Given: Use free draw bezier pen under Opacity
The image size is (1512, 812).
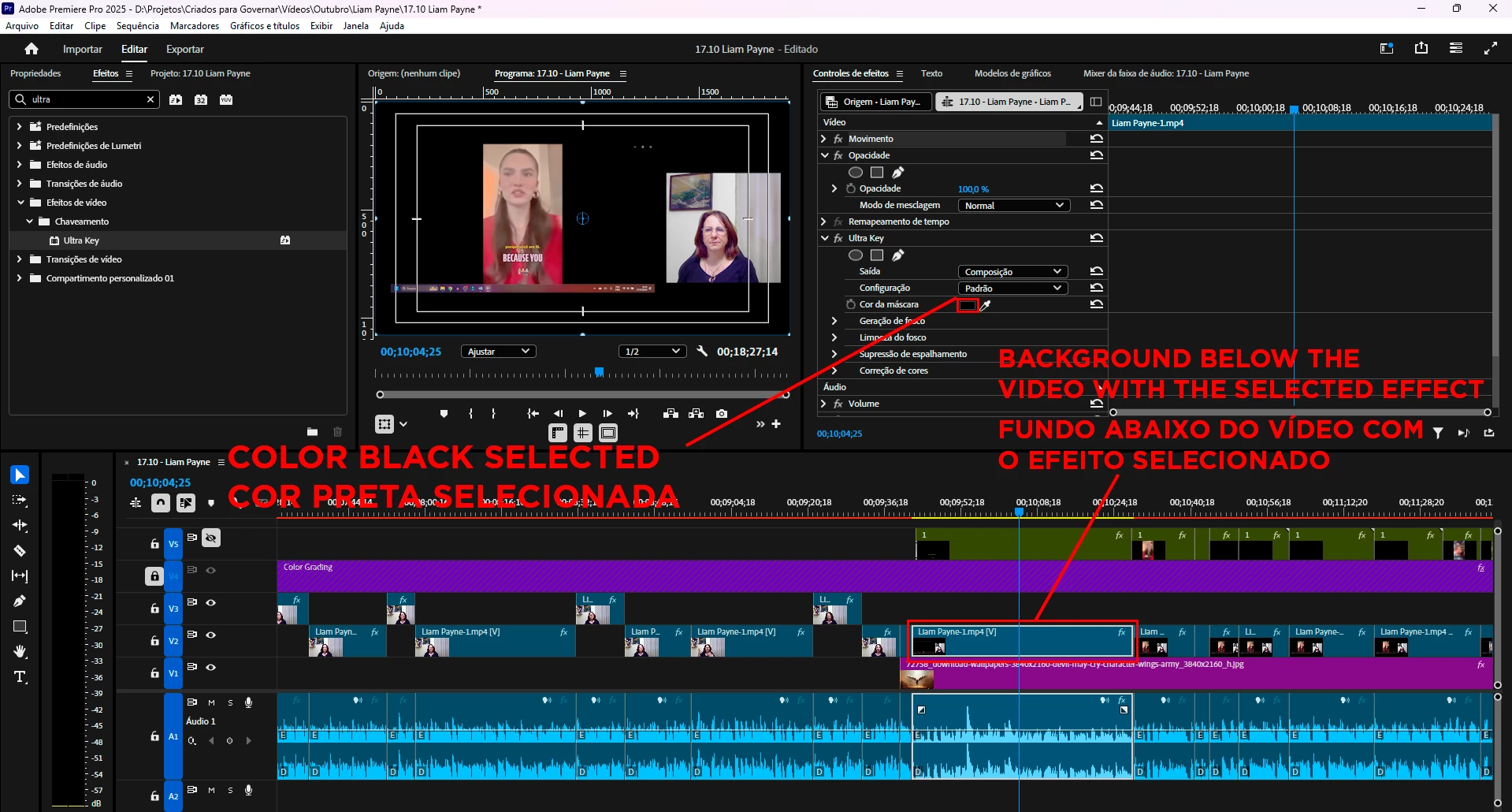Looking at the screenshot, I should pyautogui.click(x=898, y=172).
